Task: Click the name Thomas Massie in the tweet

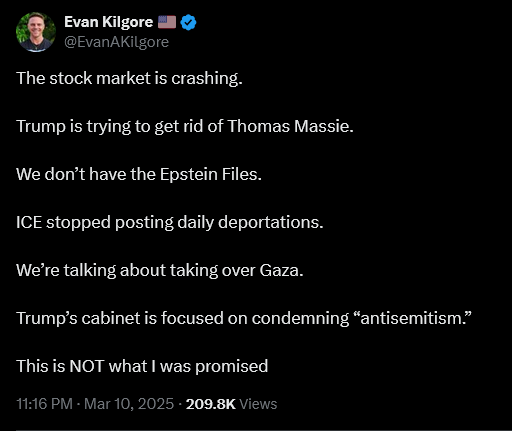Action: [290, 126]
